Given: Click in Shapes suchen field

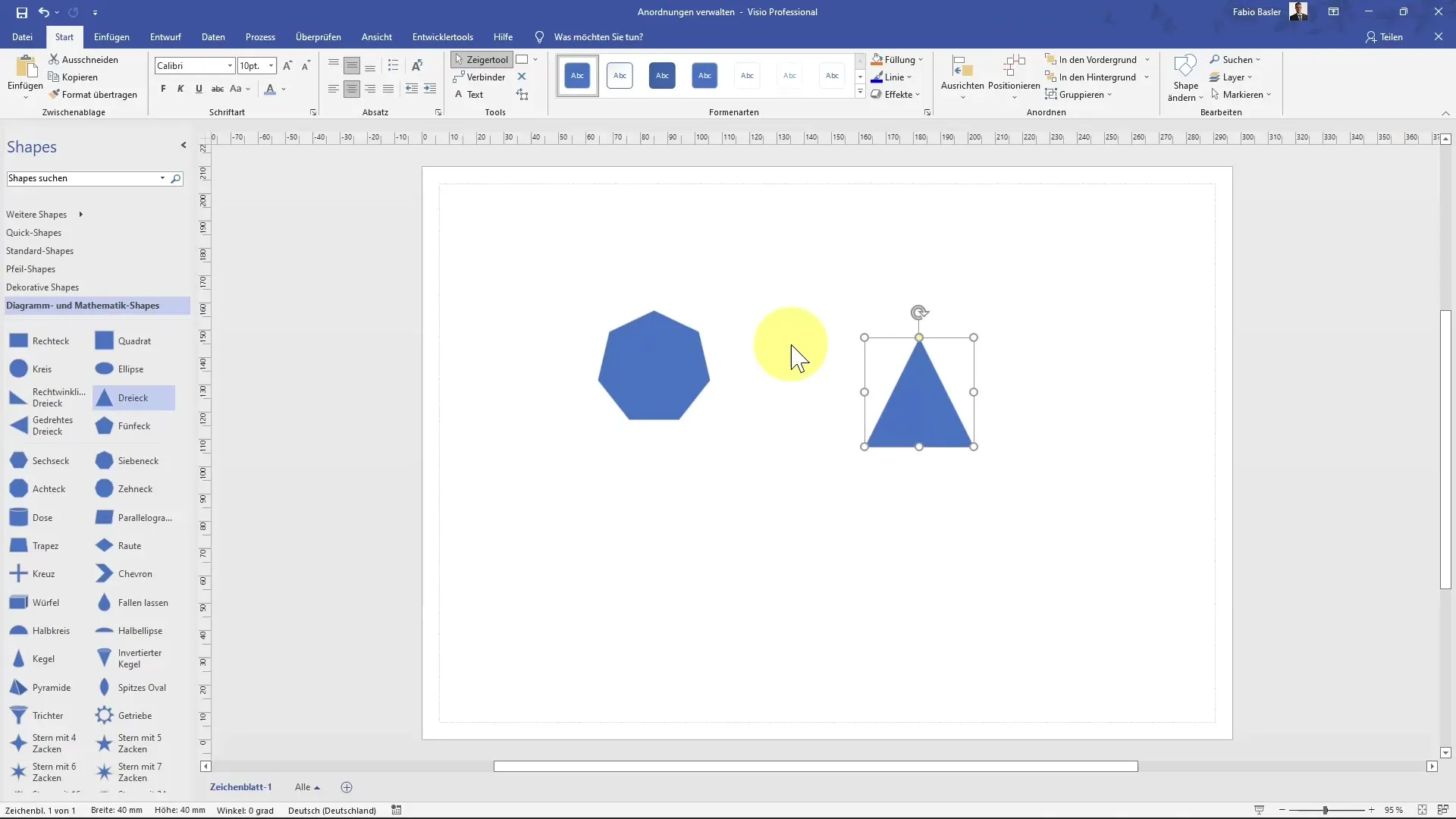Looking at the screenshot, I should pyautogui.click(x=82, y=178).
